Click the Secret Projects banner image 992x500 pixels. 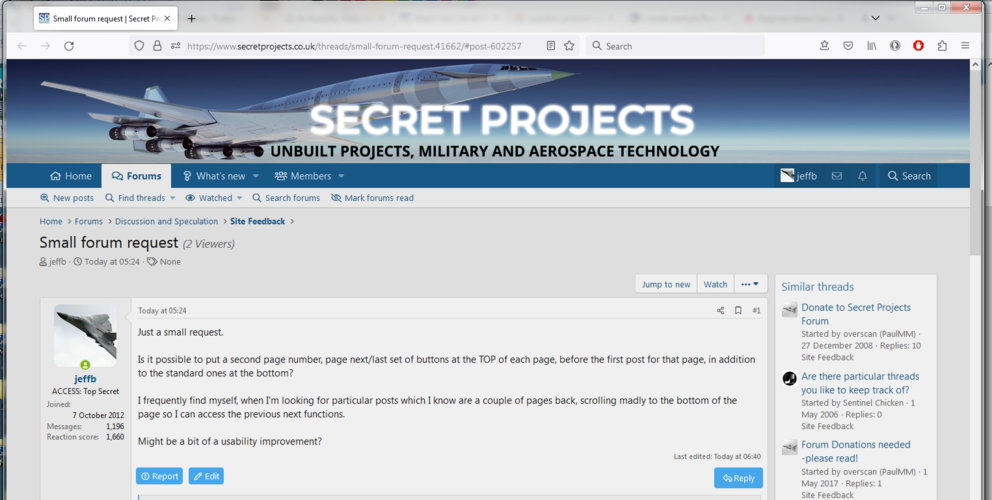click(x=488, y=111)
